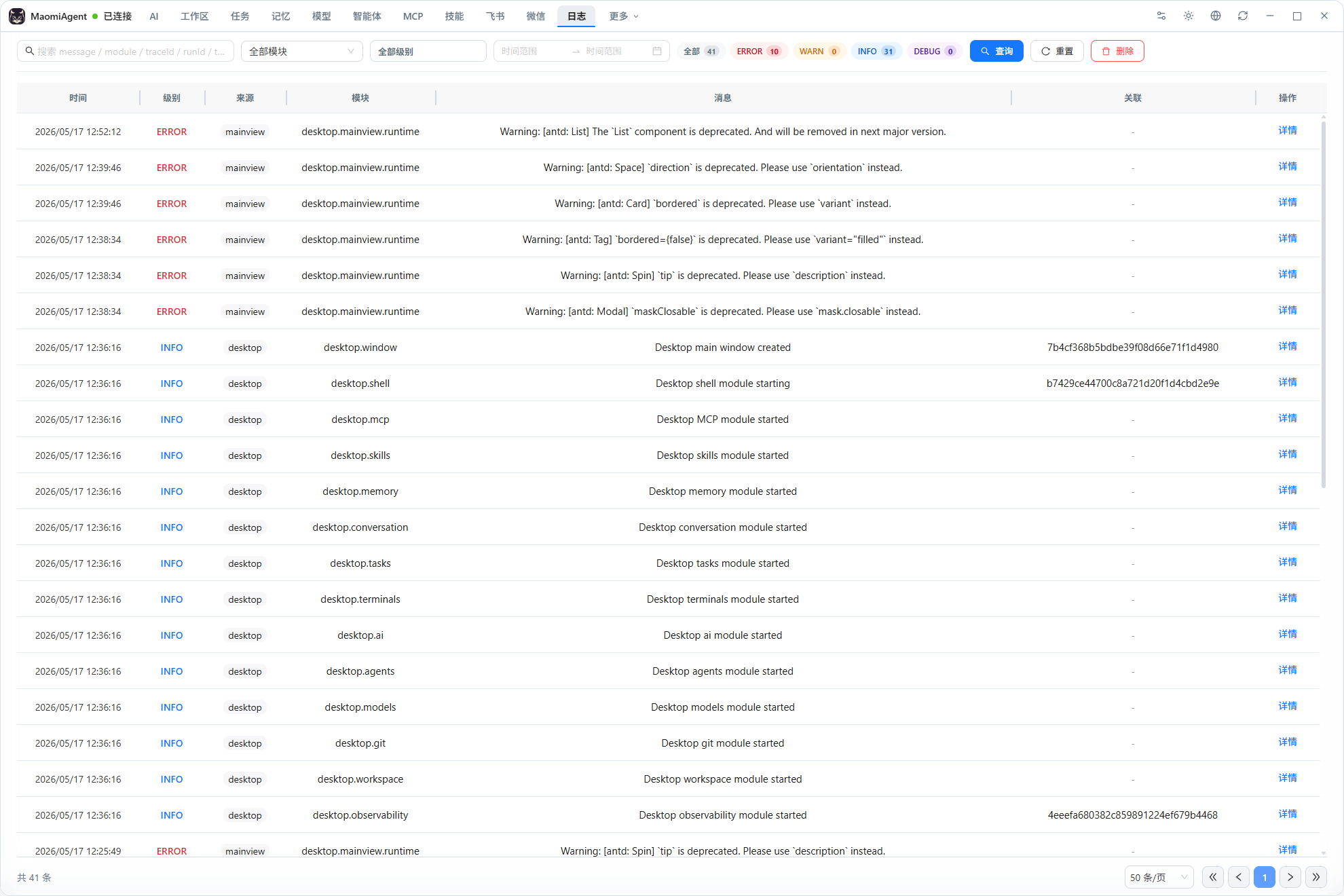Open the calendar icon in time range field
Image resolution: width=1344 pixels, height=896 pixels.
click(657, 51)
